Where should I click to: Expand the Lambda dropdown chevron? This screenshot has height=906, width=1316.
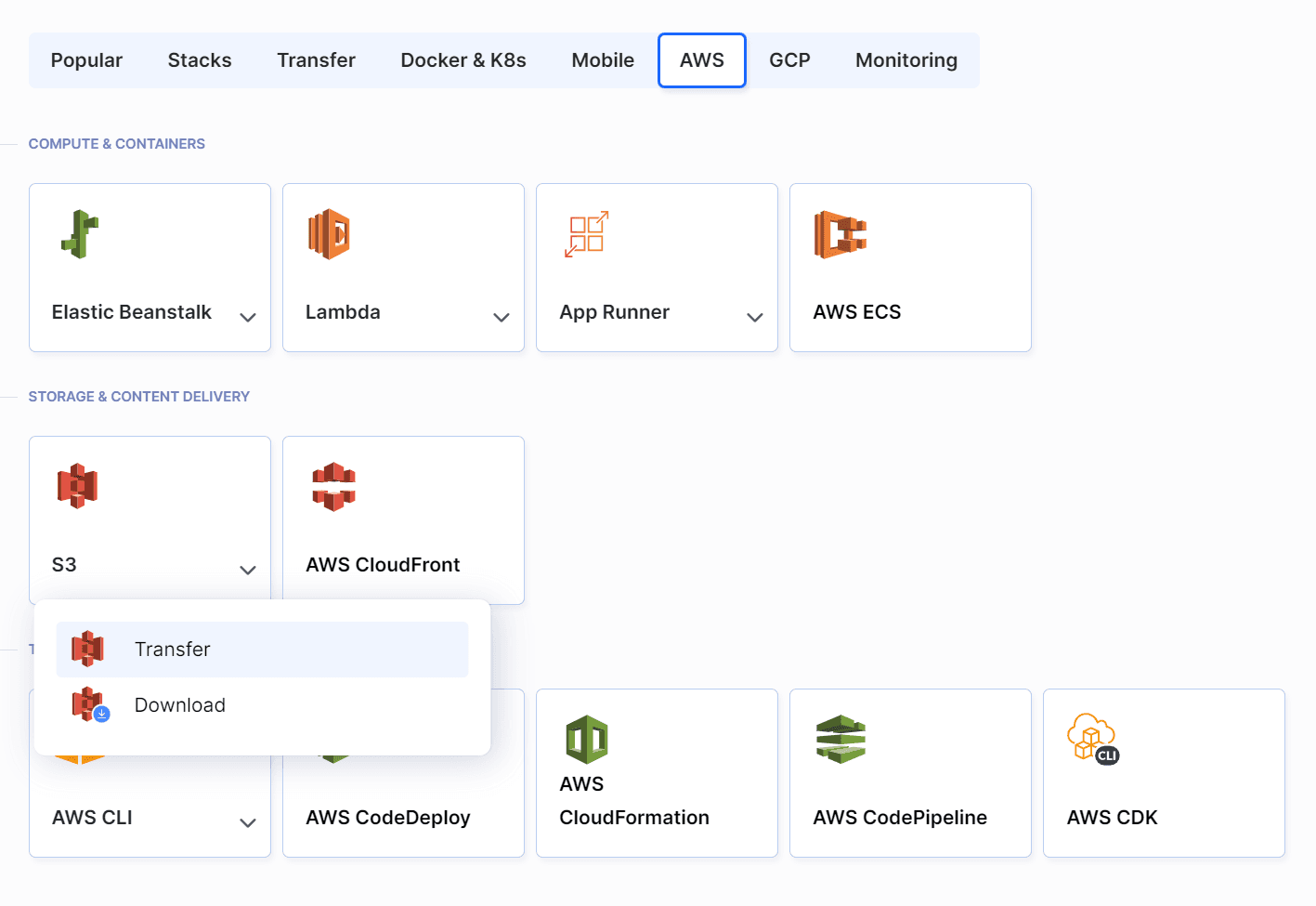(x=502, y=318)
